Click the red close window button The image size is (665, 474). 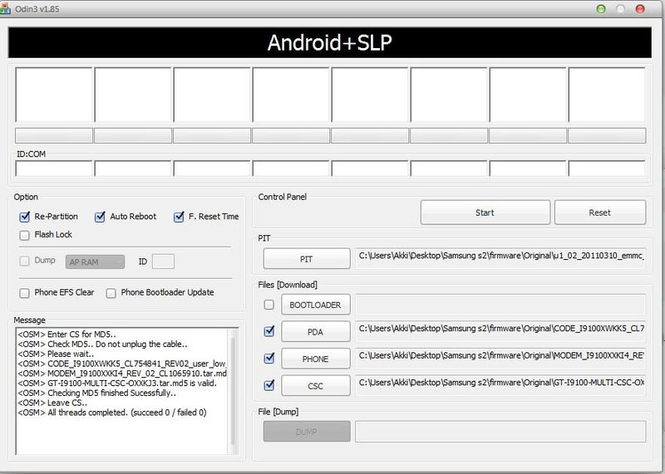640,8
